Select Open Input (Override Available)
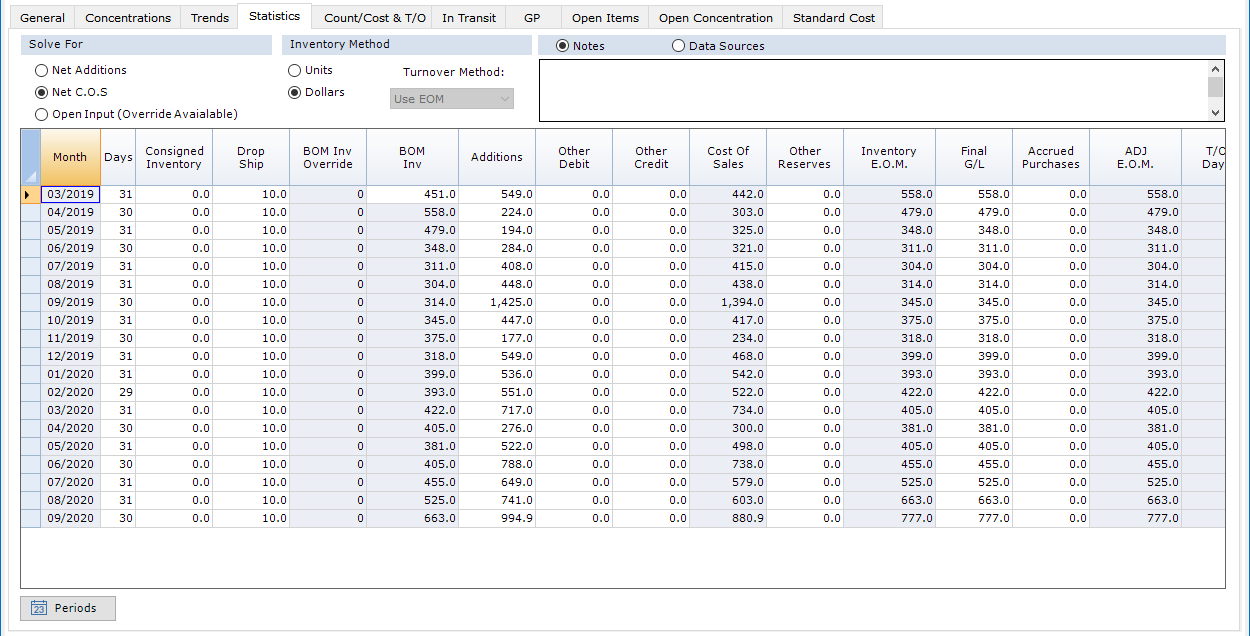Screen dimensions: 1250x636 coord(41,114)
